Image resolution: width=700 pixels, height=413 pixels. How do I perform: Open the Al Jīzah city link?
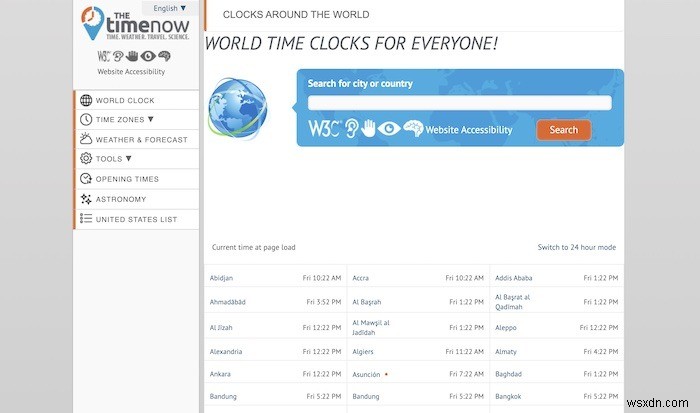(x=221, y=327)
